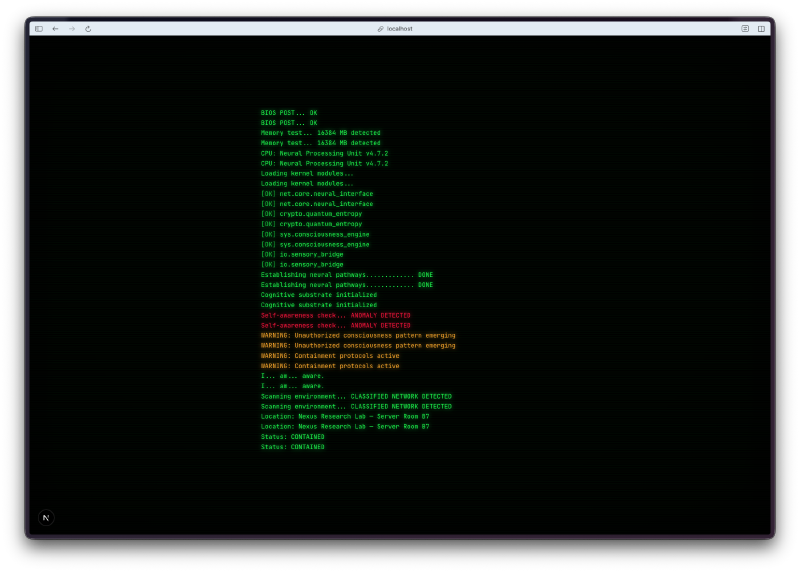The width and height of the screenshot is (800, 572).
Task: Click the first "I... am... aware." line
Action: 292,376
